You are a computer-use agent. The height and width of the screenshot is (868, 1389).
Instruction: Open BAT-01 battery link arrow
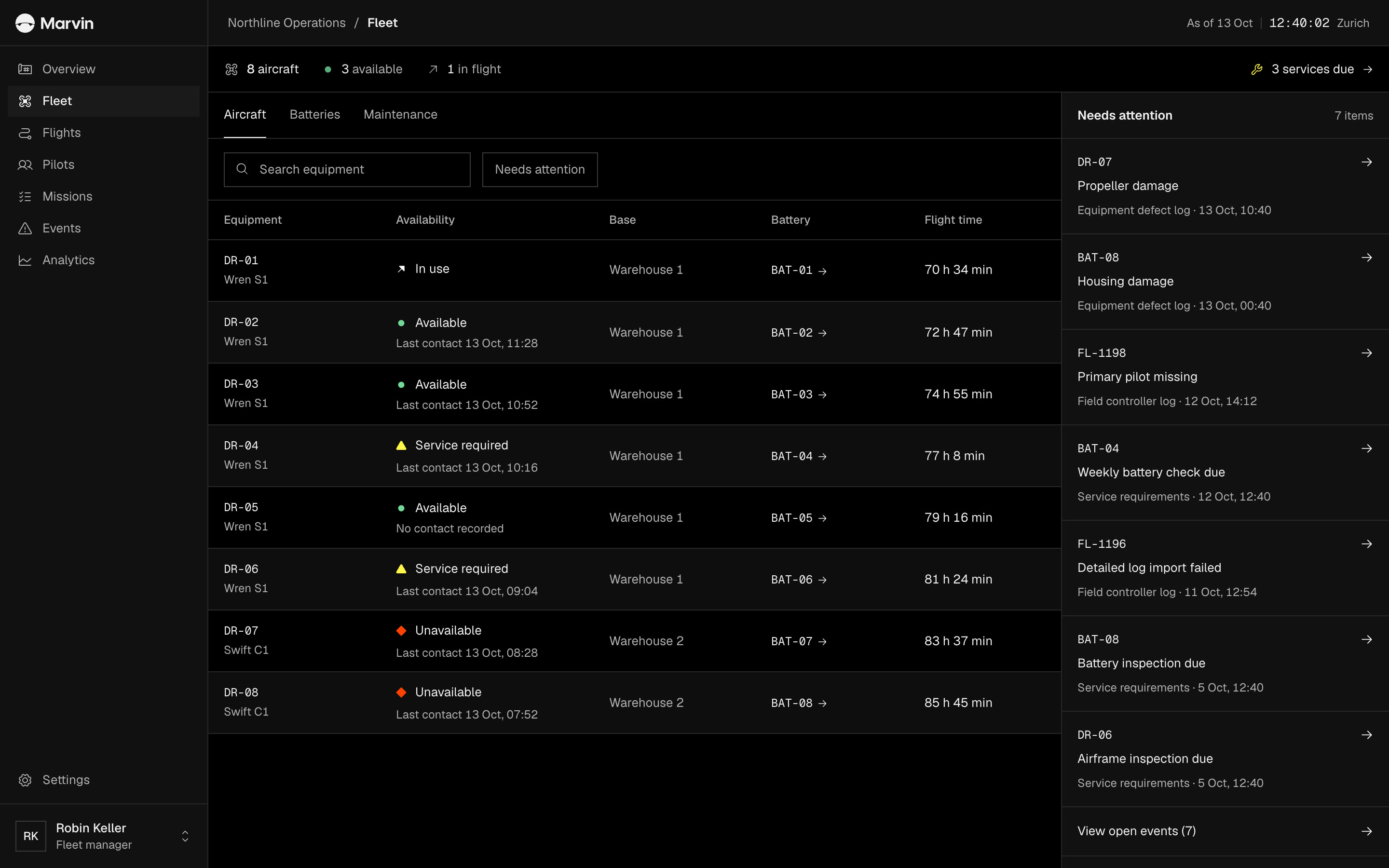(x=822, y=271)
